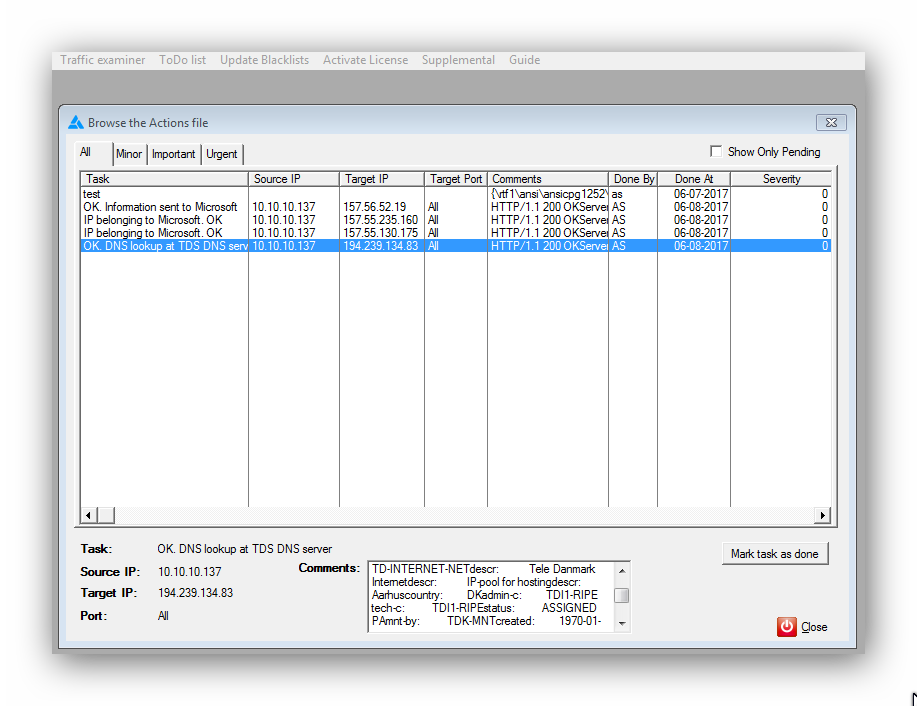Sort by the Done At column header
Viewport: 917px width, 706px height.
[x=694, y=179]
